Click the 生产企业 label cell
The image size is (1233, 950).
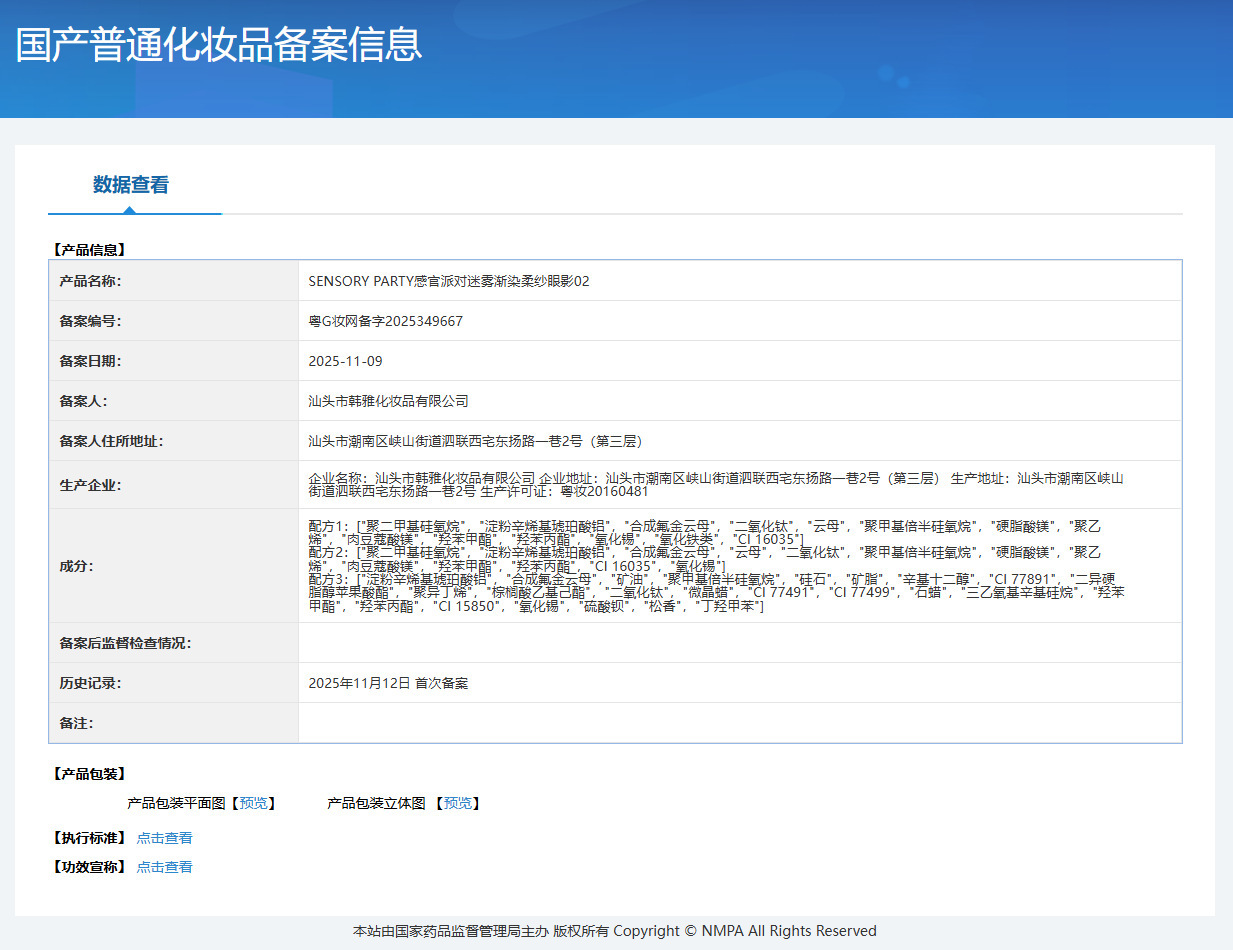pos(174,485)
